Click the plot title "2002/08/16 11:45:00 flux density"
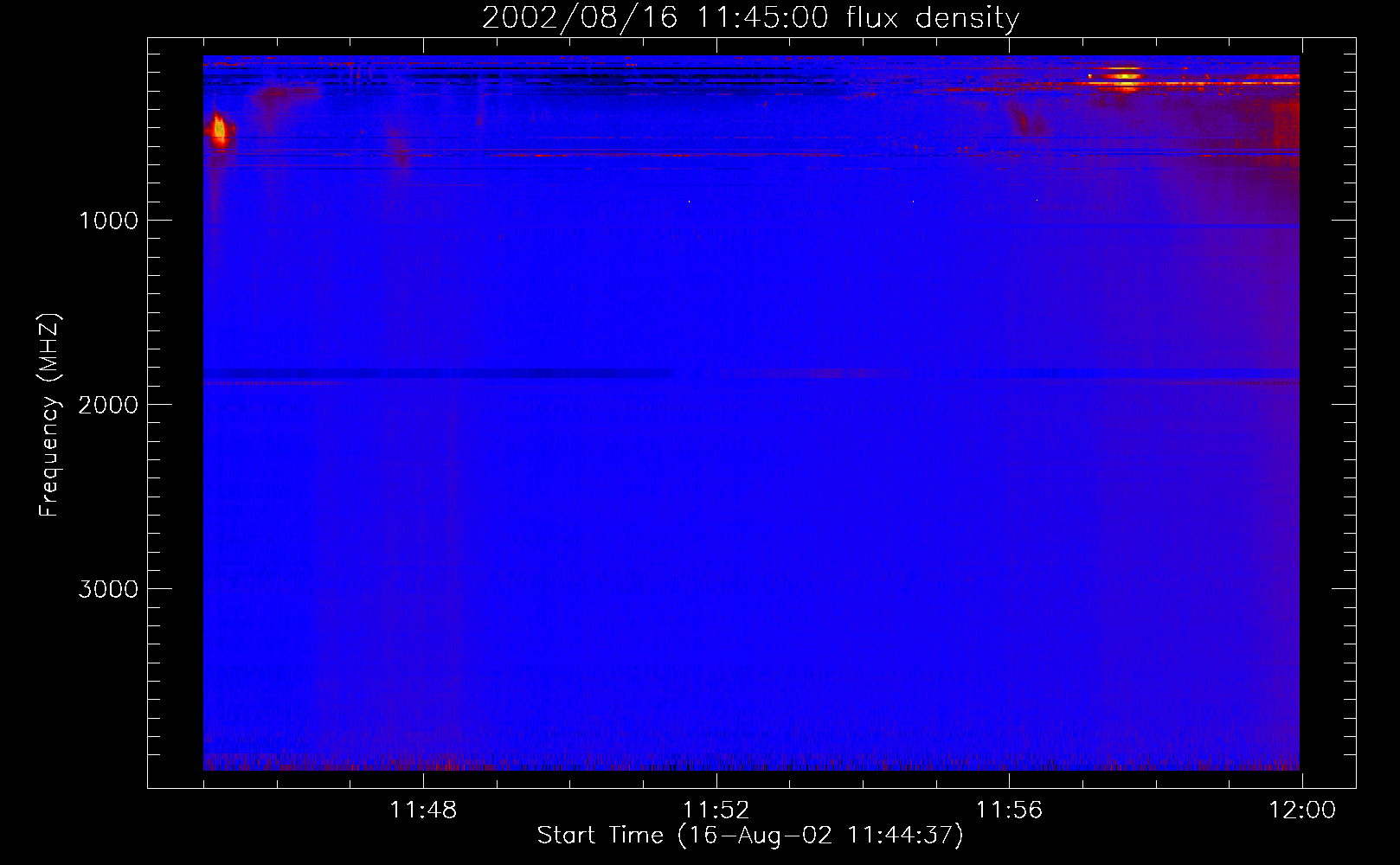The width and height of the screenshot is (1400, 865). coord(750,18)
